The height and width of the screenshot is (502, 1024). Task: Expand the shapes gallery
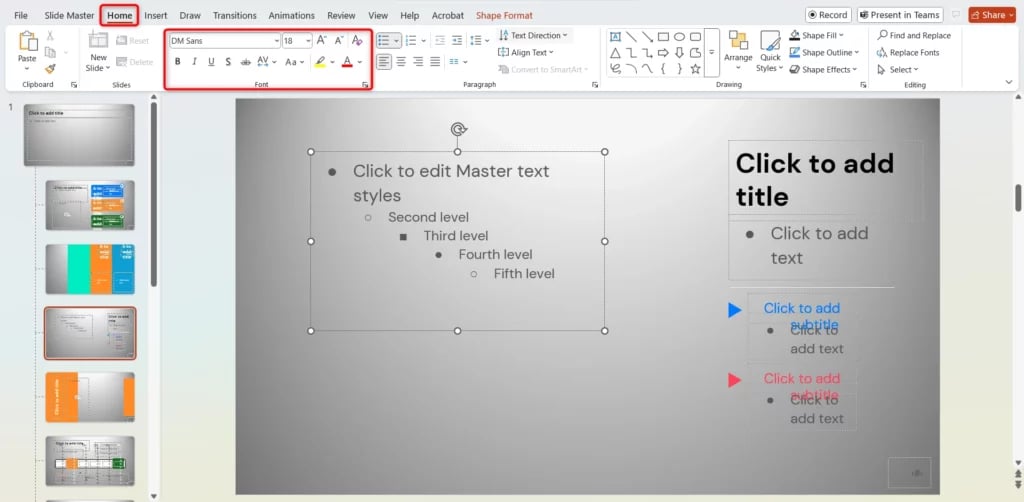712,53
